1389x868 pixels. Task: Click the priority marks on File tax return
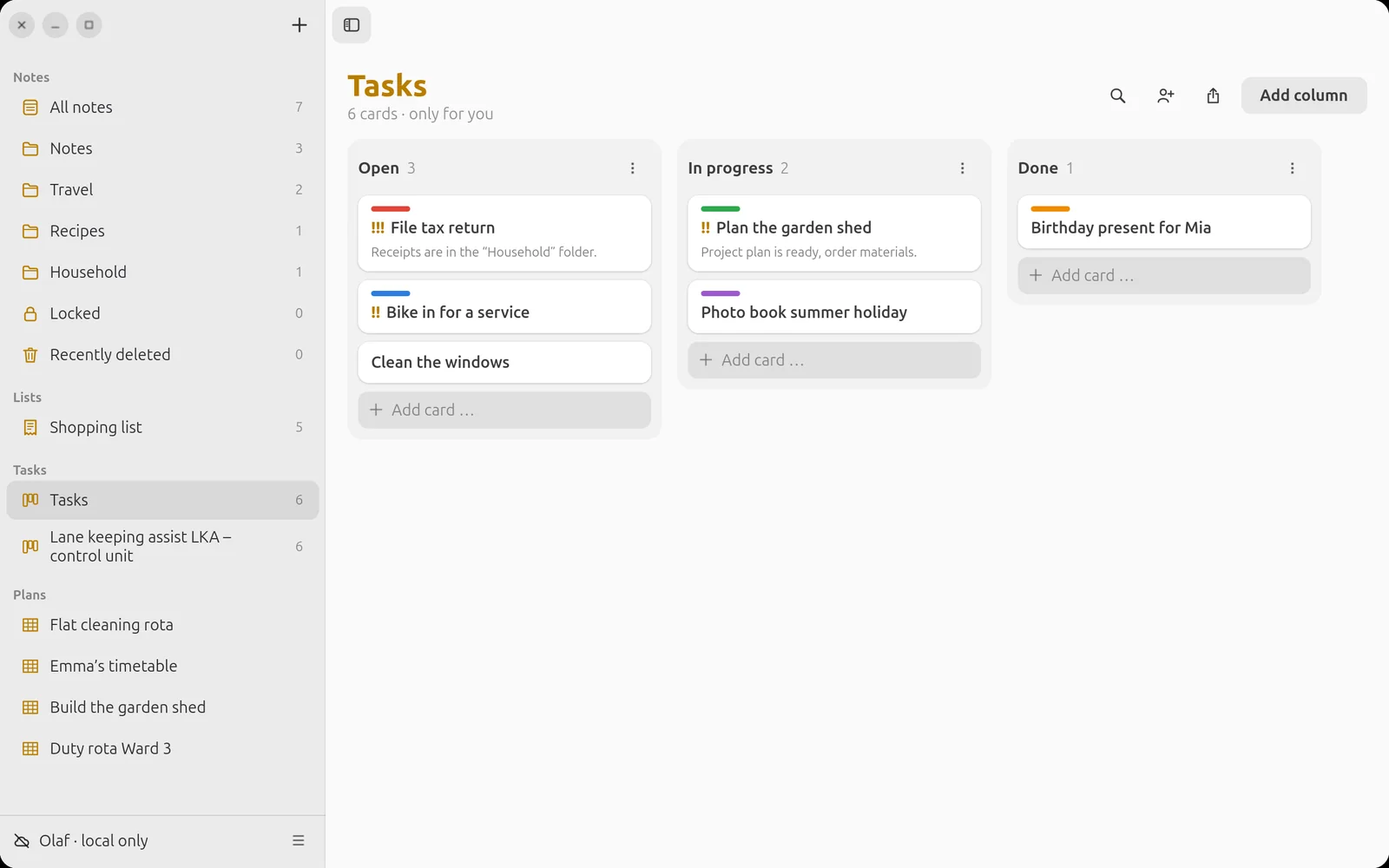tap(378, 227)
